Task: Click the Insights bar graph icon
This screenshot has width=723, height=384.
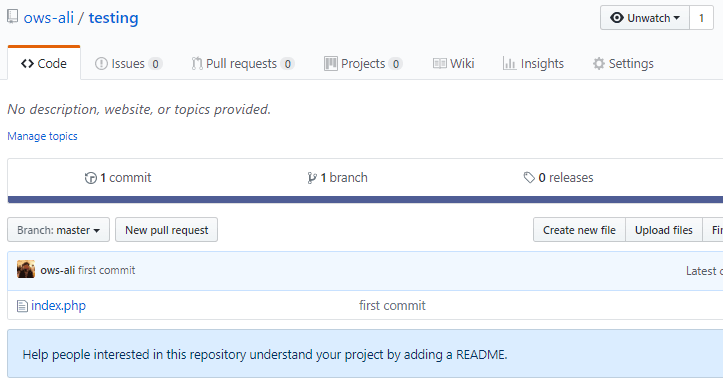Action: 509,64
